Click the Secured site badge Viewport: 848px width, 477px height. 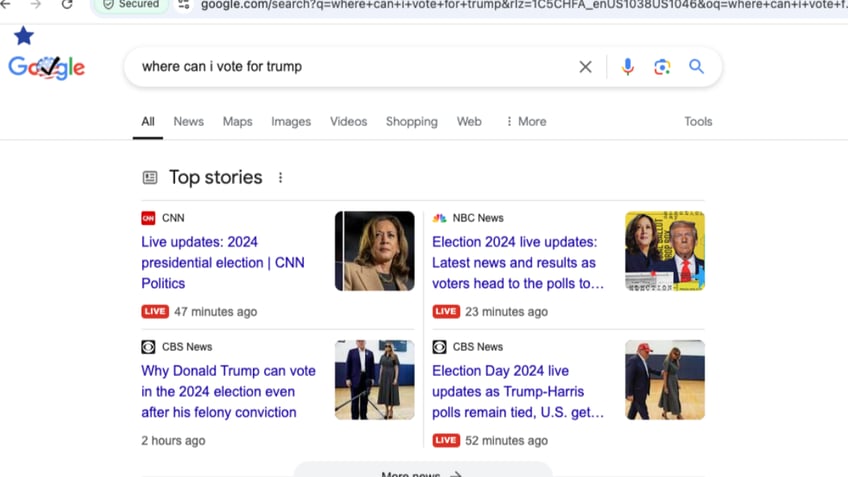click(131, 5)
